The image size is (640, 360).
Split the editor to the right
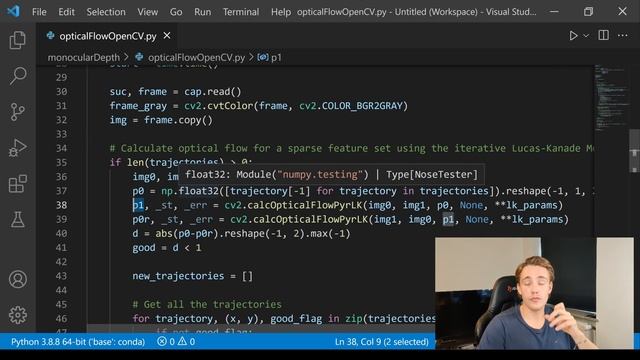(603, 36)
